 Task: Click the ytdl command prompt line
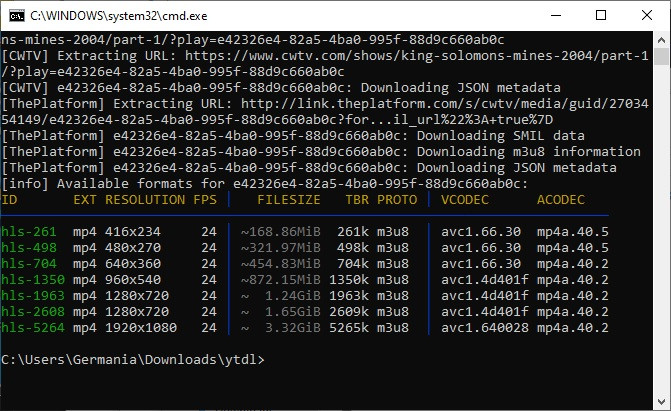[x=133, y=360]
